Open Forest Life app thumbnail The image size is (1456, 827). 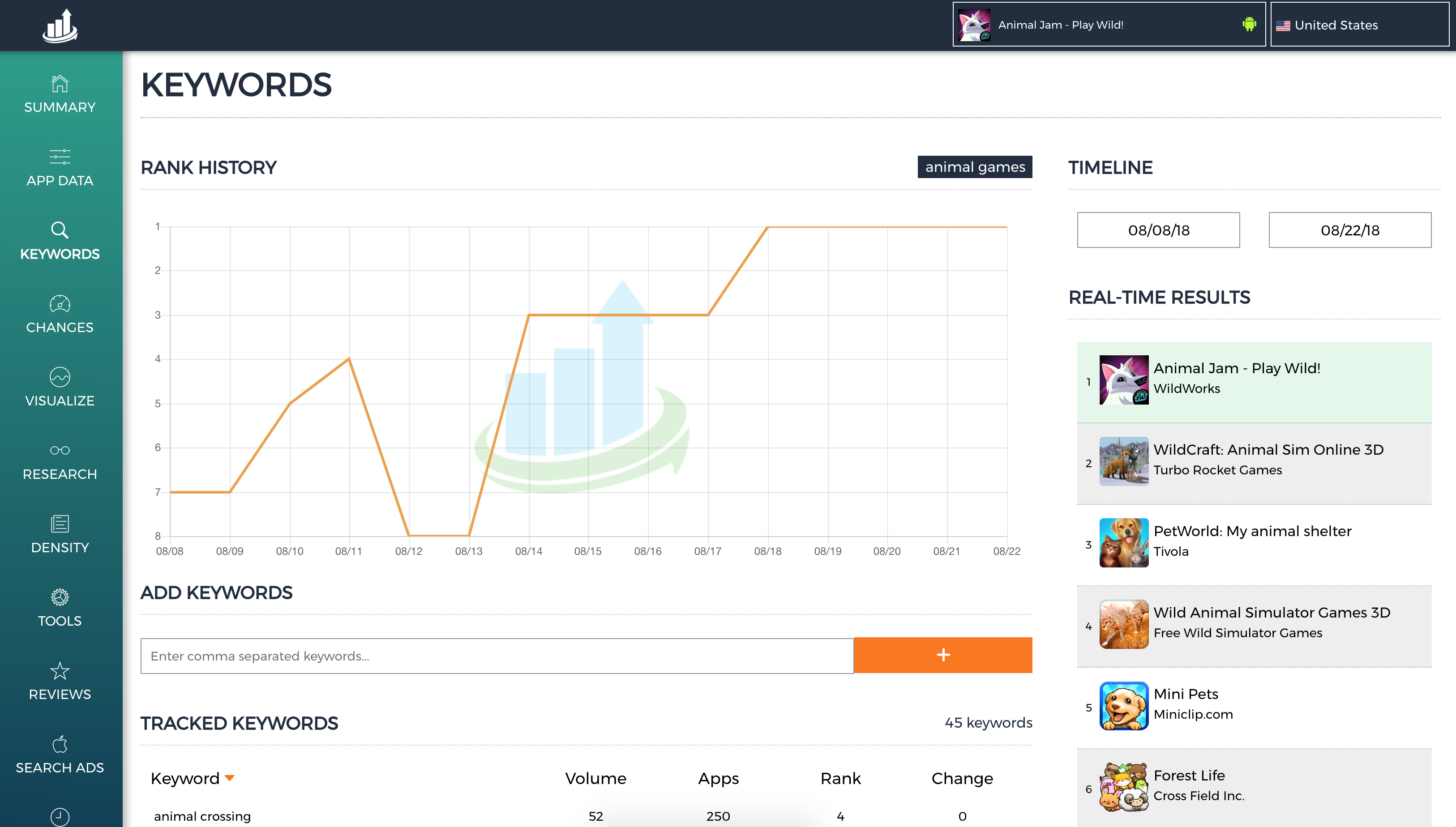1124,787
